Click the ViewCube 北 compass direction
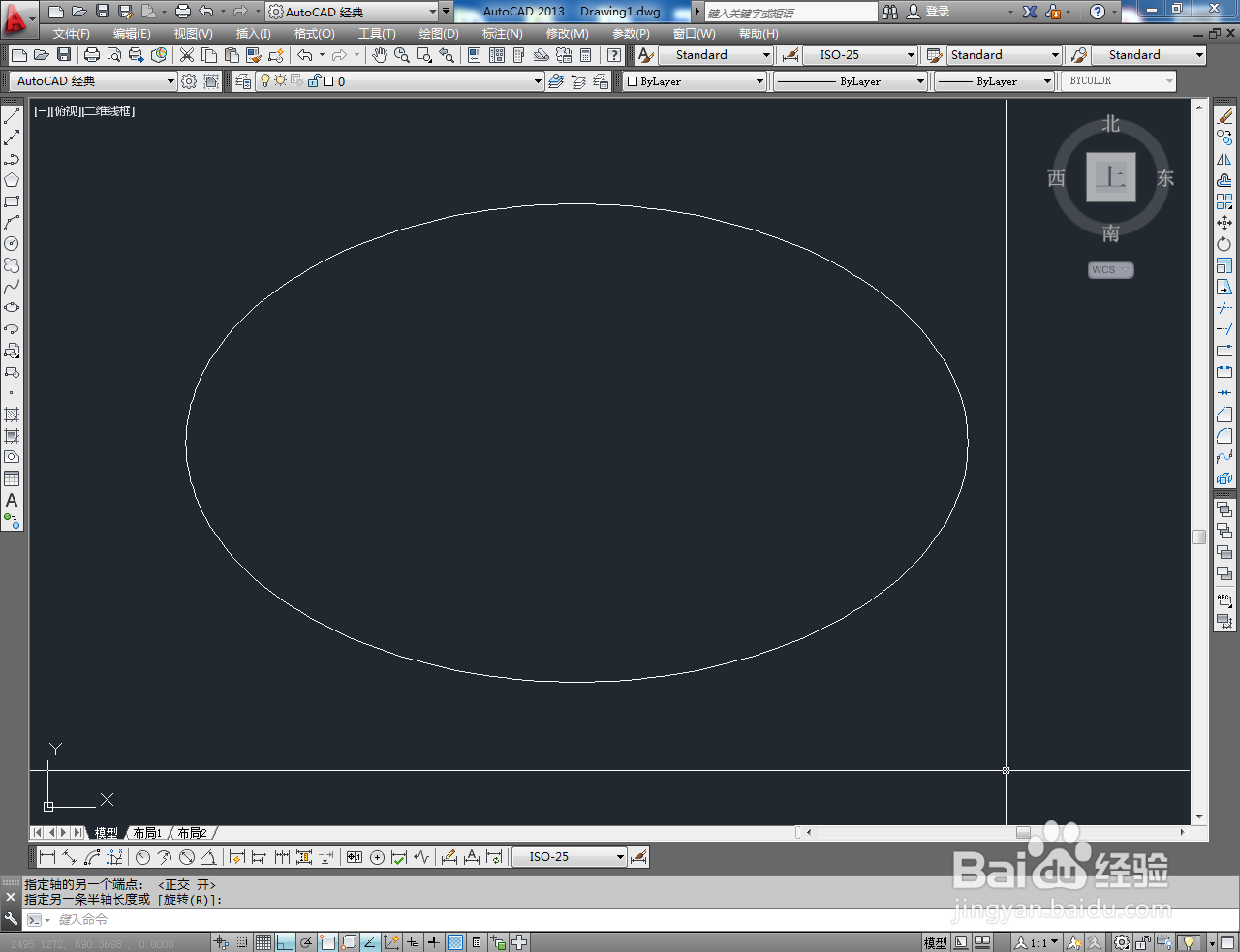The image size is (1240, 952). coord(1111,124)
